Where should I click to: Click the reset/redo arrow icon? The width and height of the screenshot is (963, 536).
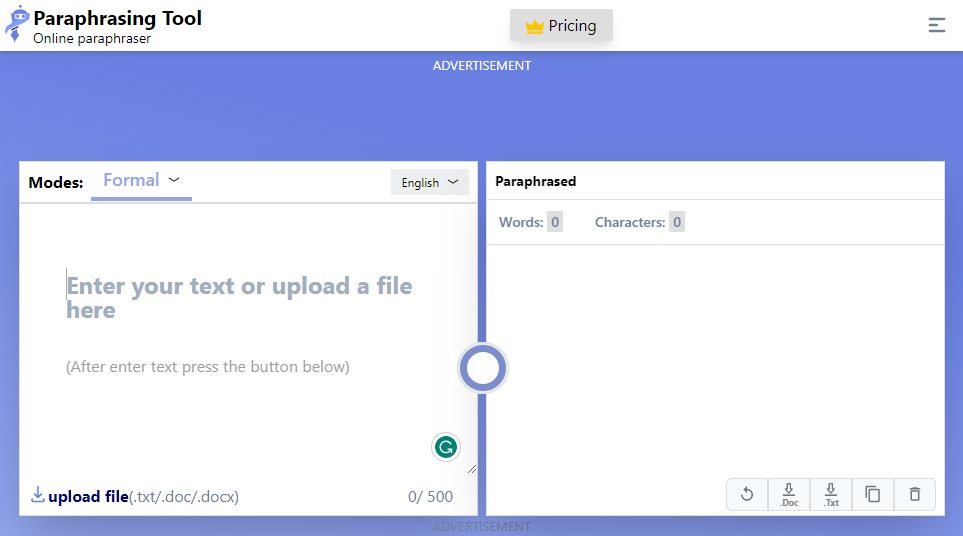coord(747,494)
